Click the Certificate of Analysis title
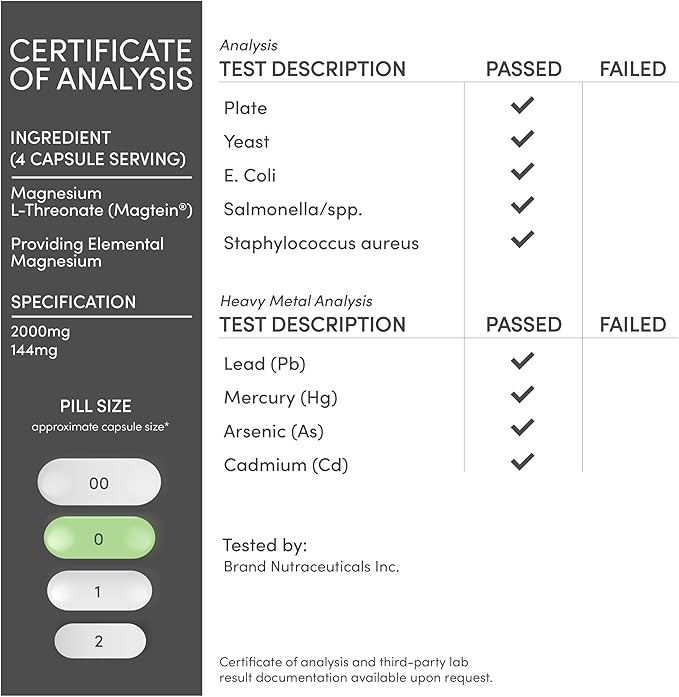The image size is (679, 697). click(100, 63)
